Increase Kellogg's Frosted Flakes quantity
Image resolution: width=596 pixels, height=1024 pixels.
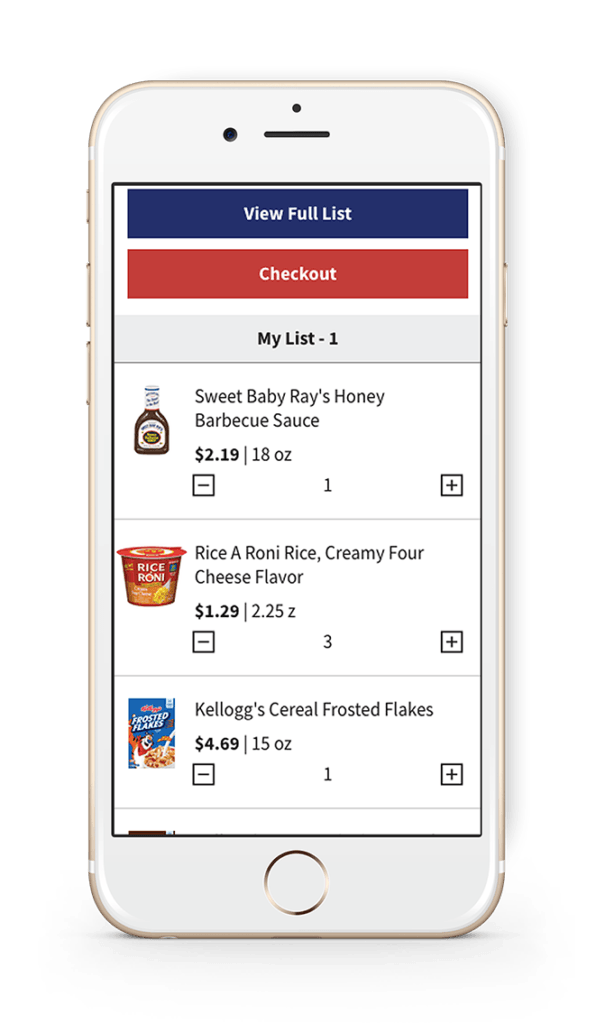point(452,775)
